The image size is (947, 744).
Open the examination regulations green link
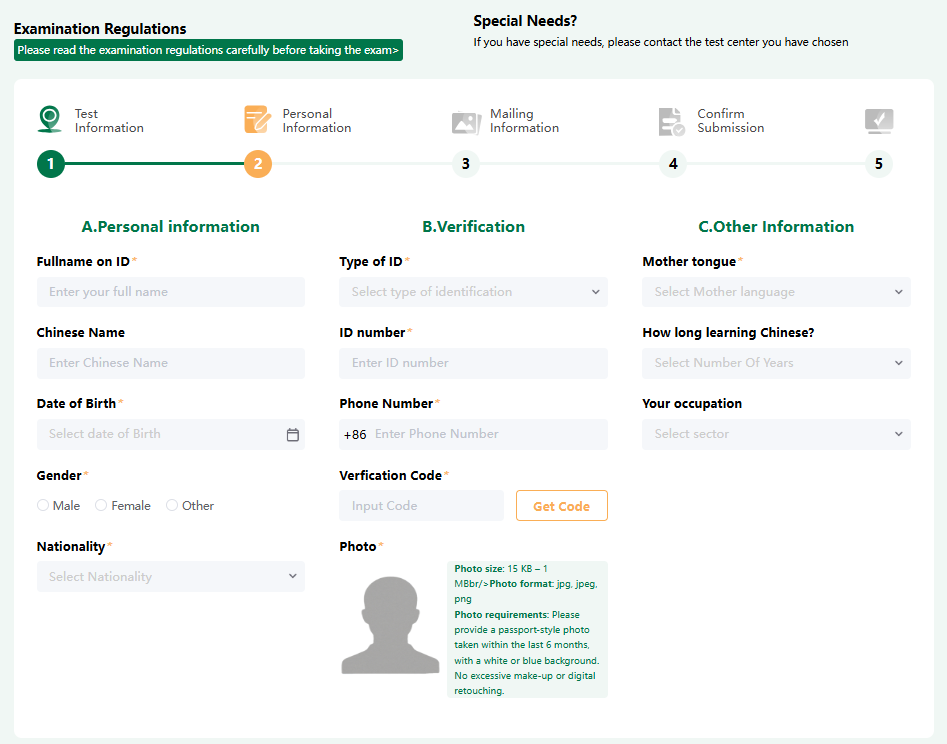click(x=208, y=50)
